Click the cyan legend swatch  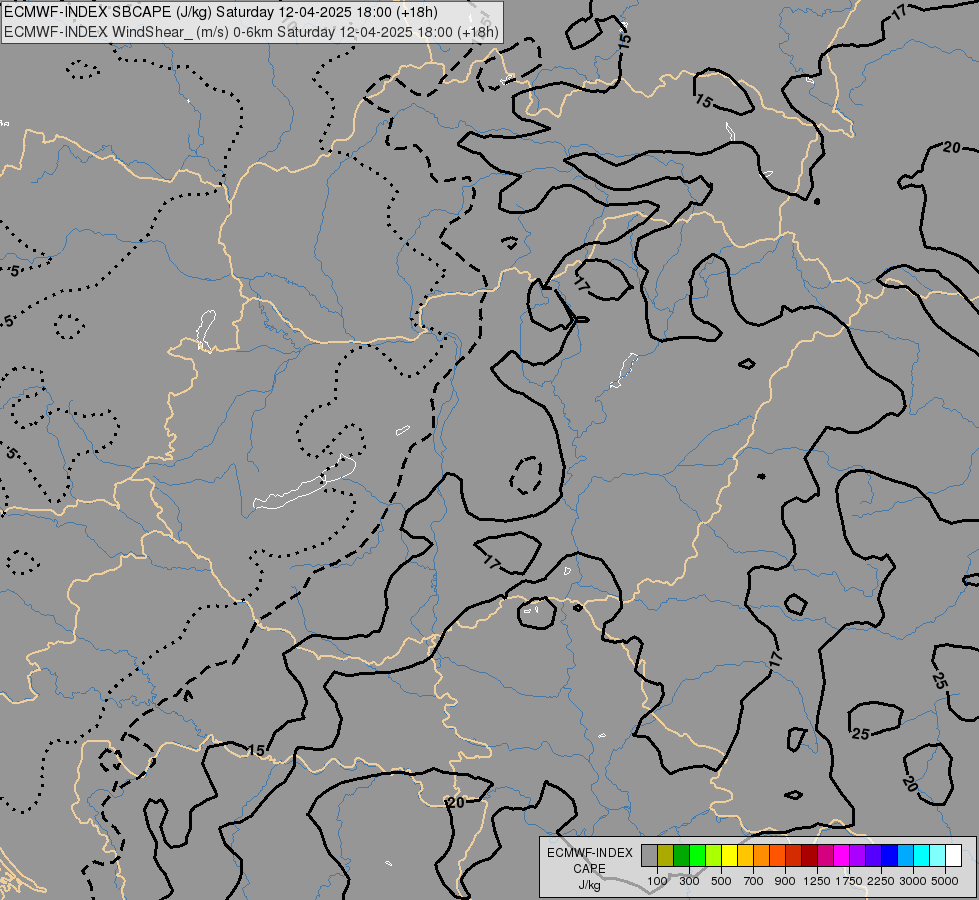(921, 855)
